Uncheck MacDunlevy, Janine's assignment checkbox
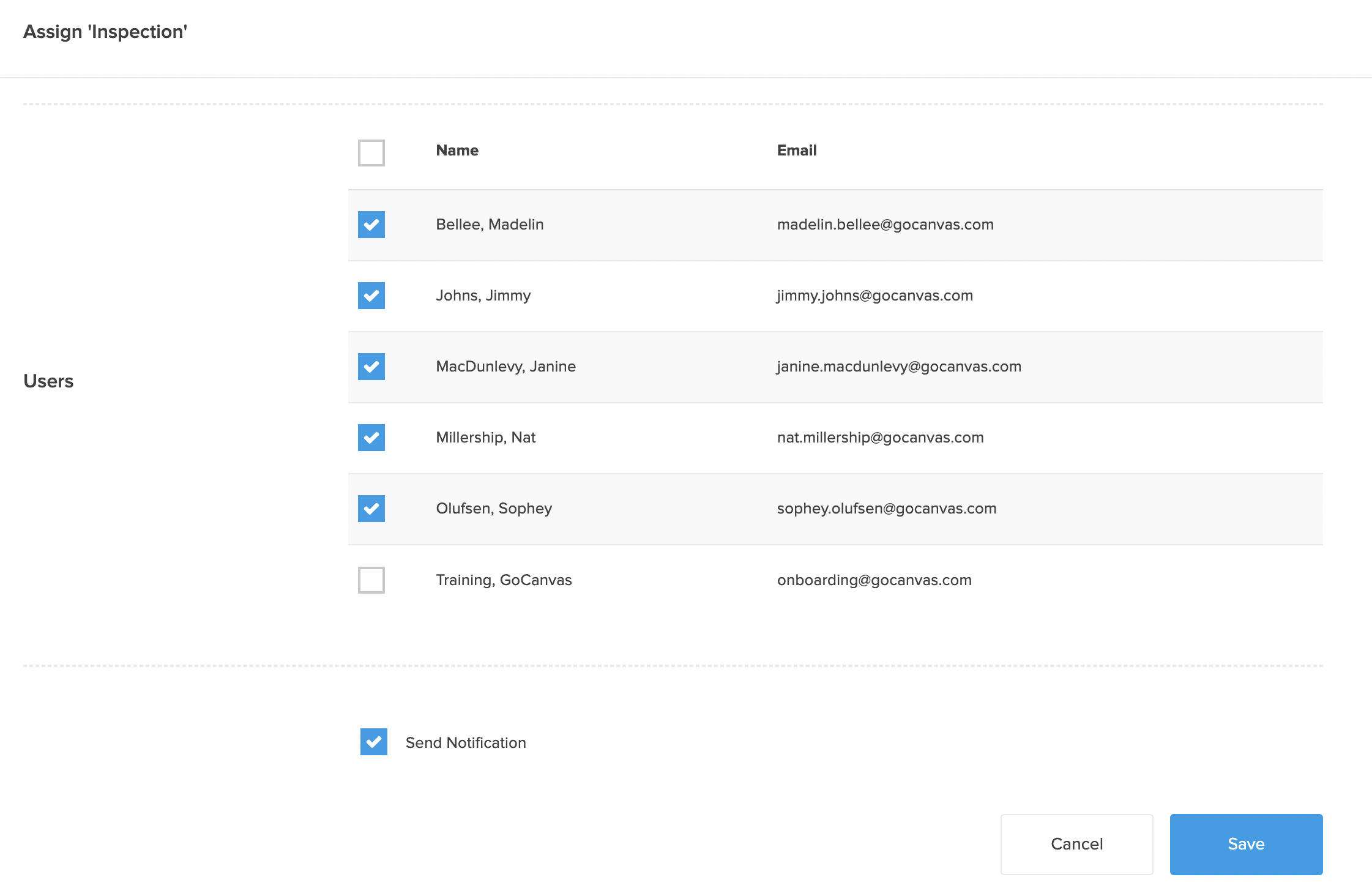 (x=371, y=367)
